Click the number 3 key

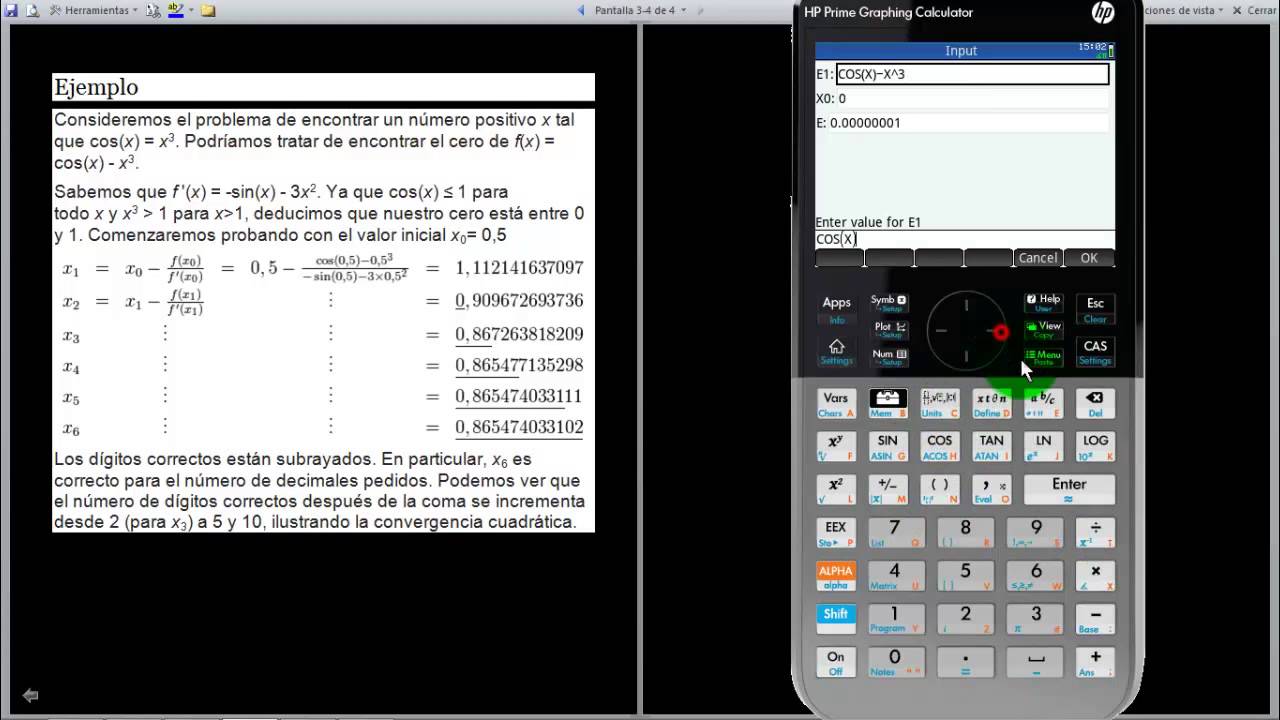click(1036, 618)
